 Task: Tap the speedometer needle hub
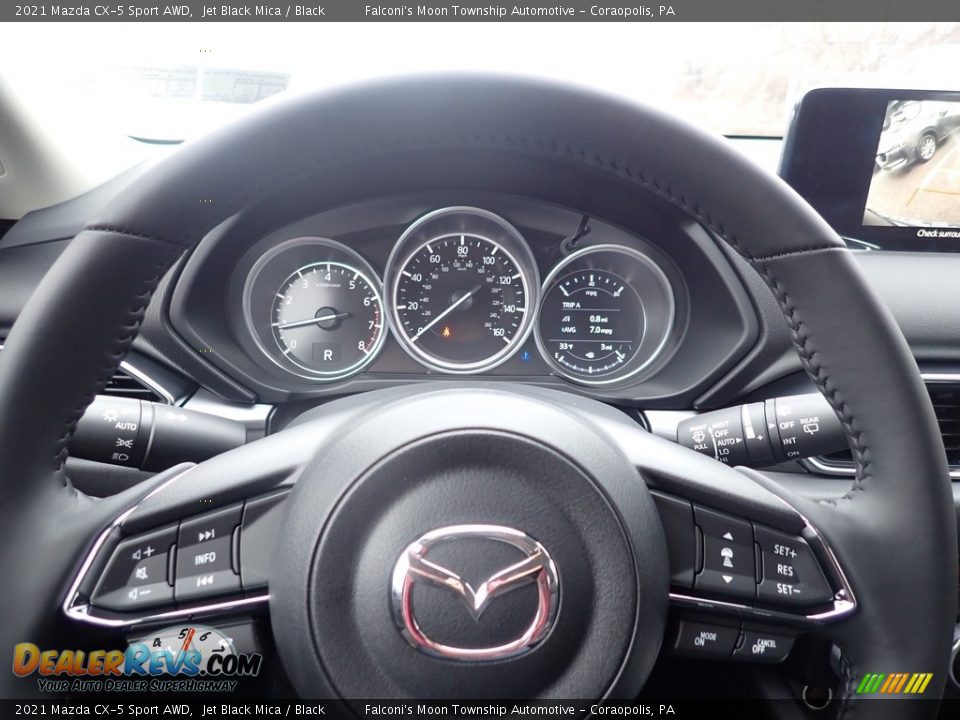[x=462, y=299]
